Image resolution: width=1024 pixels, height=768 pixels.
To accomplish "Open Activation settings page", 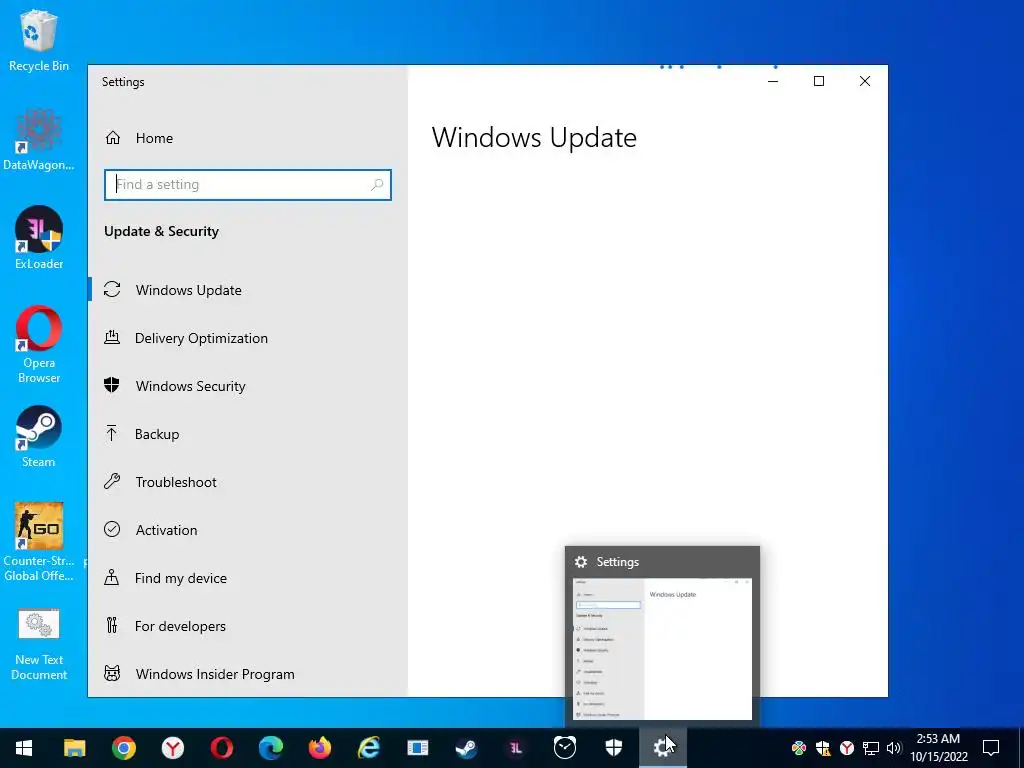I will click(248, 530).
